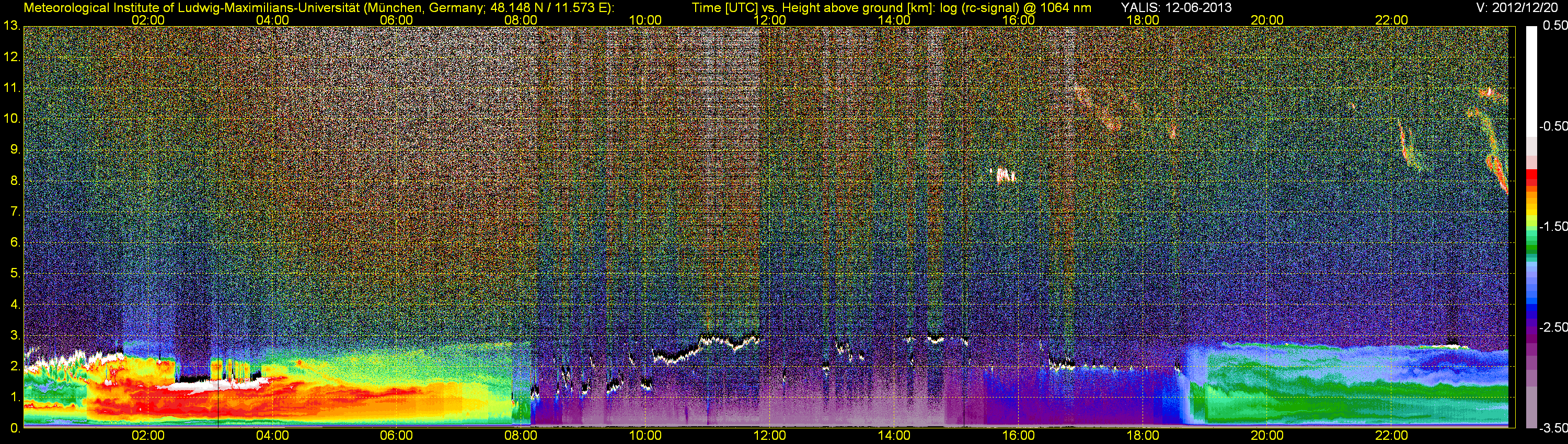Select the 02:00 tick label on the bottom axis

tap(148, 436)
